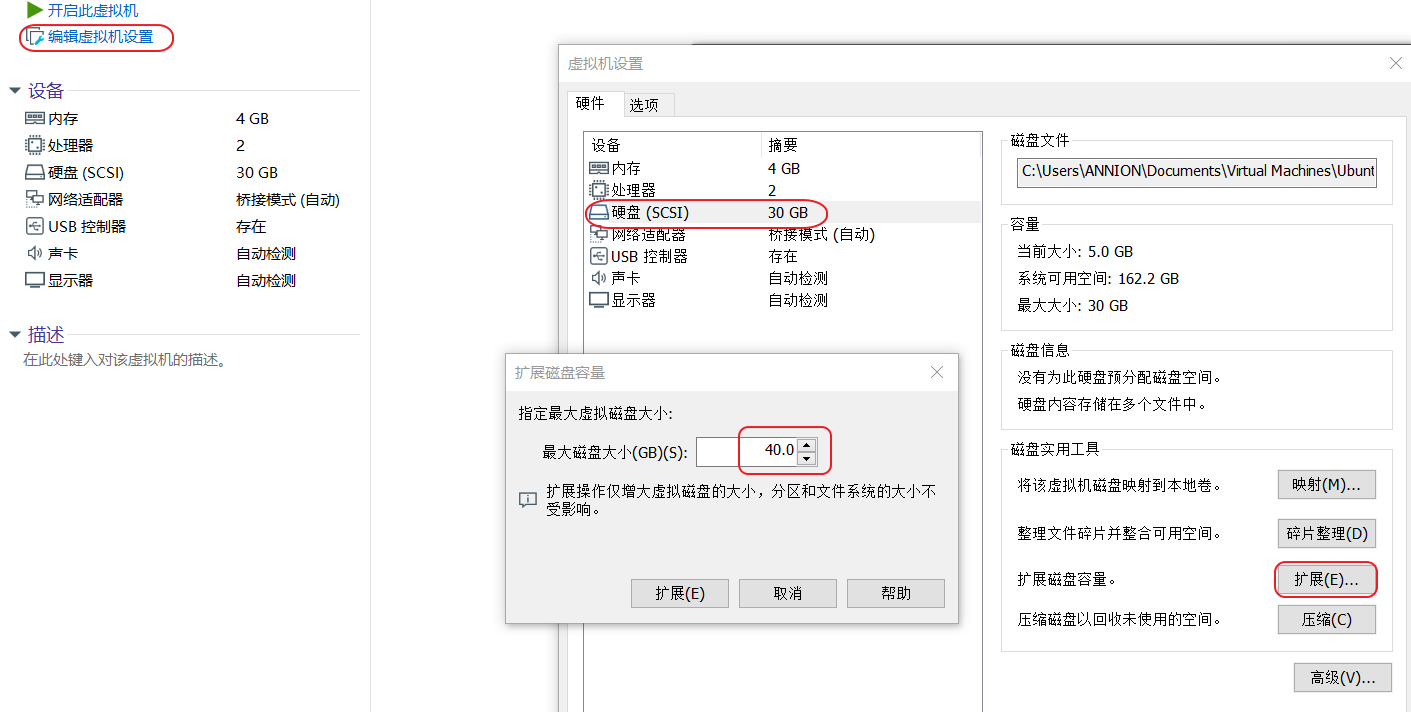1411x712 pixels.
Task: Close the 虚拟机设置 dialog
Action: point(1396,63)
